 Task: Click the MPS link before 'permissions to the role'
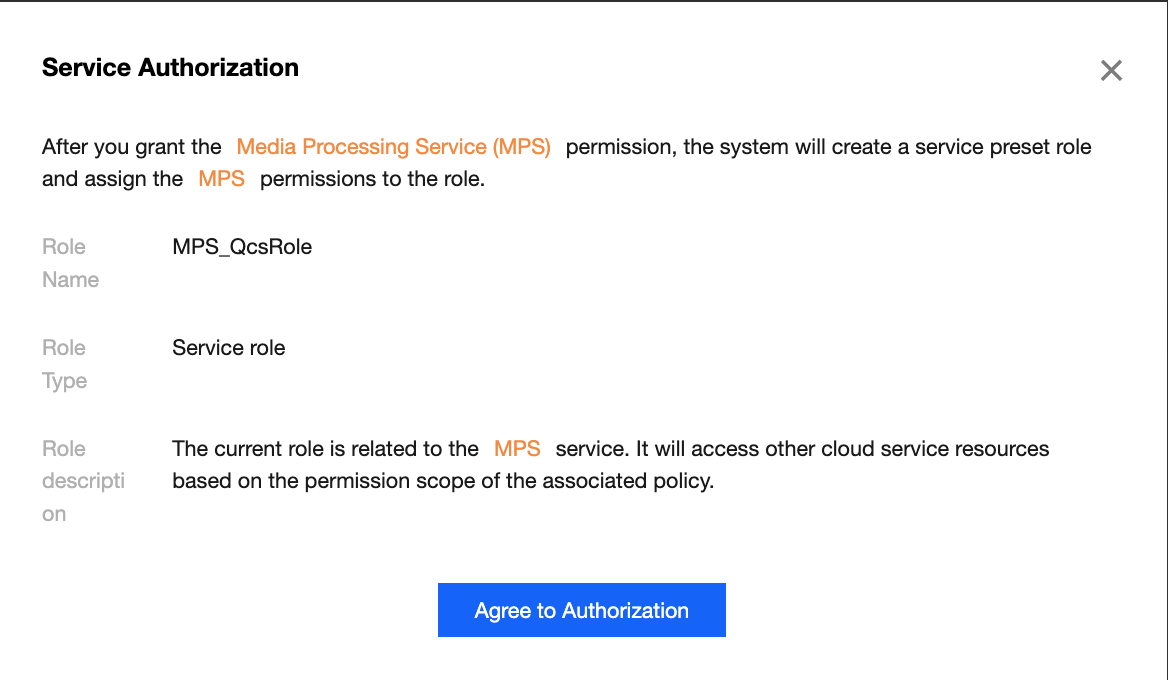(221, 180)
